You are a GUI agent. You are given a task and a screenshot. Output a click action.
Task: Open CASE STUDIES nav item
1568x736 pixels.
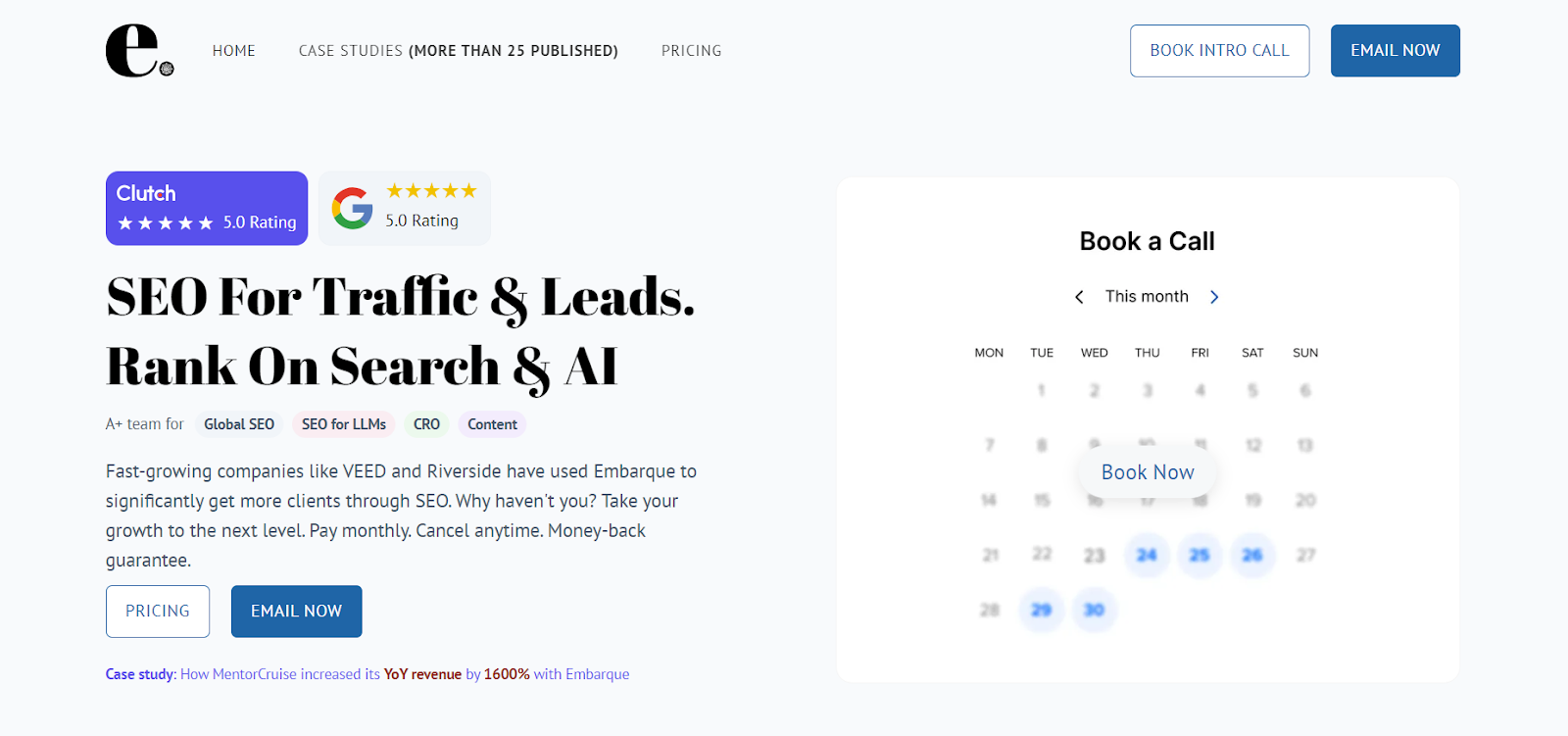(458, 51)
